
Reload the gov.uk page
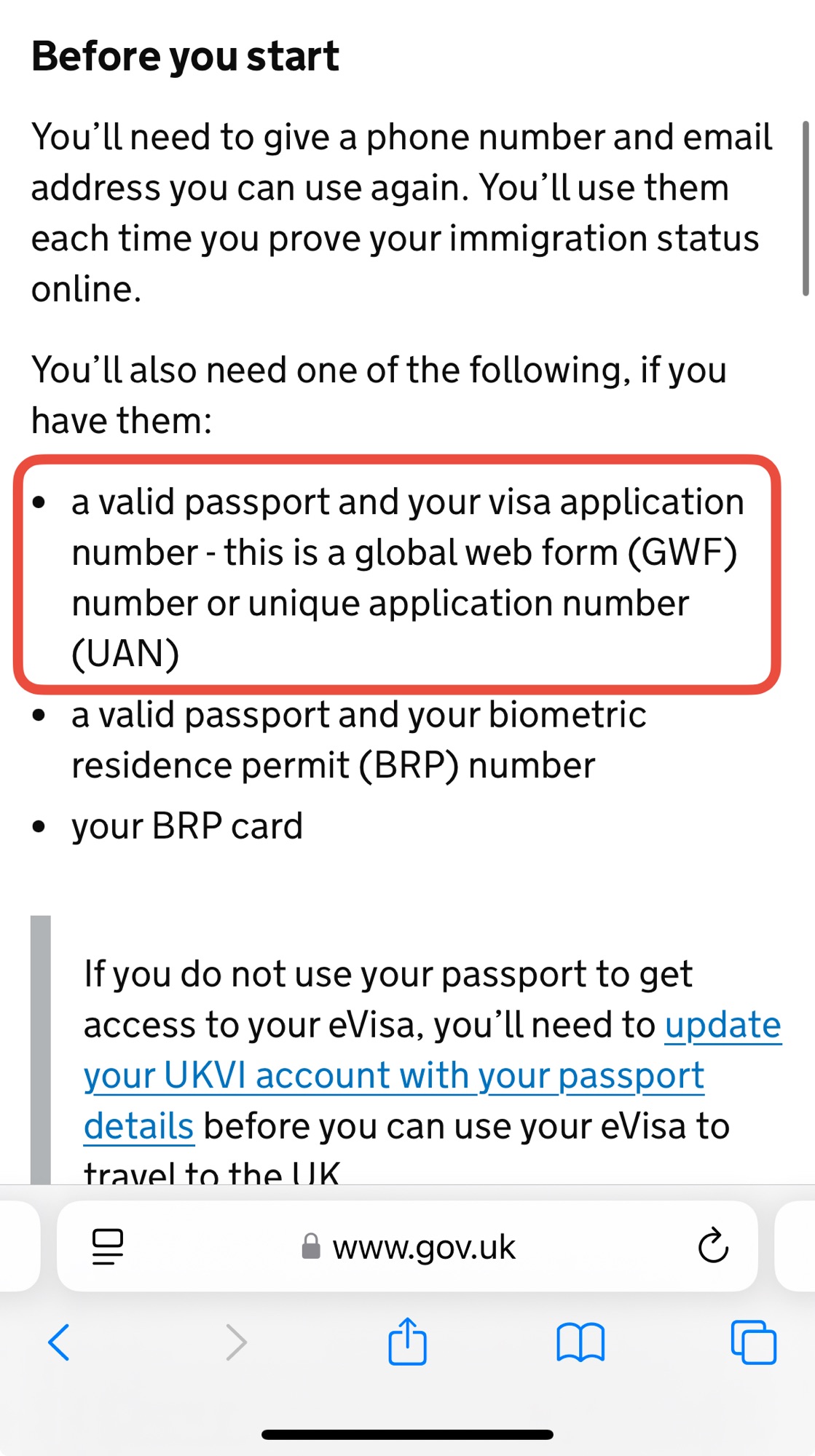[713, 1246]
